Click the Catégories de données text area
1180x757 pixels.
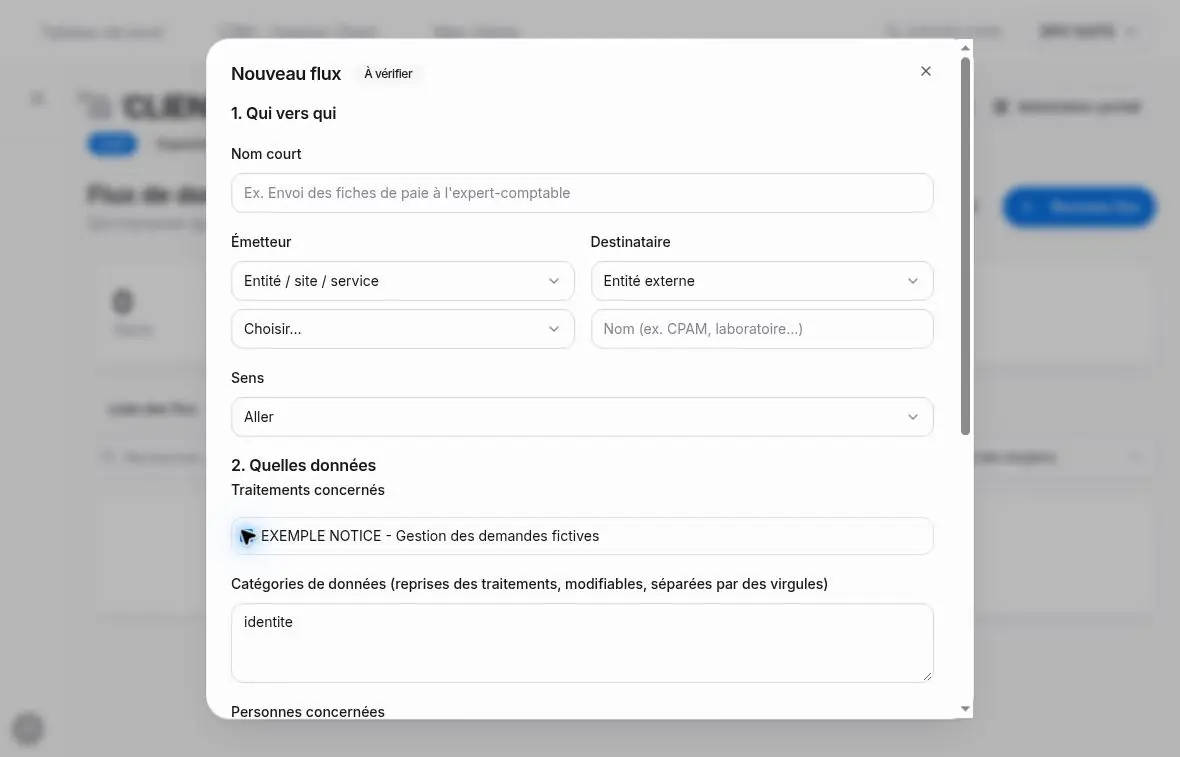582,643
